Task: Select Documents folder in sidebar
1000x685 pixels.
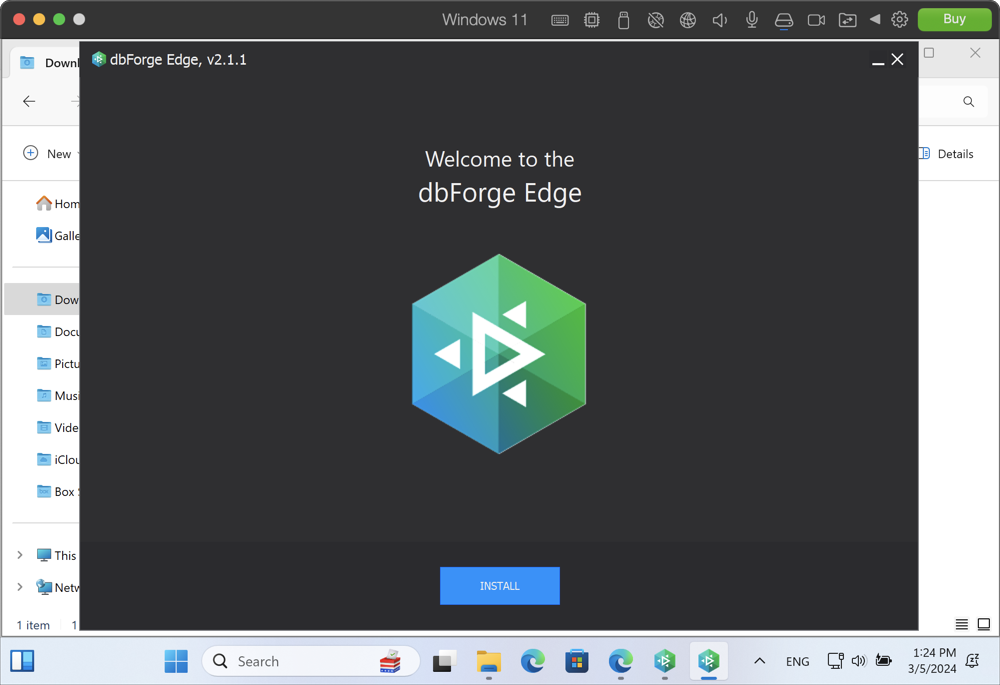Action: point(57,332)
